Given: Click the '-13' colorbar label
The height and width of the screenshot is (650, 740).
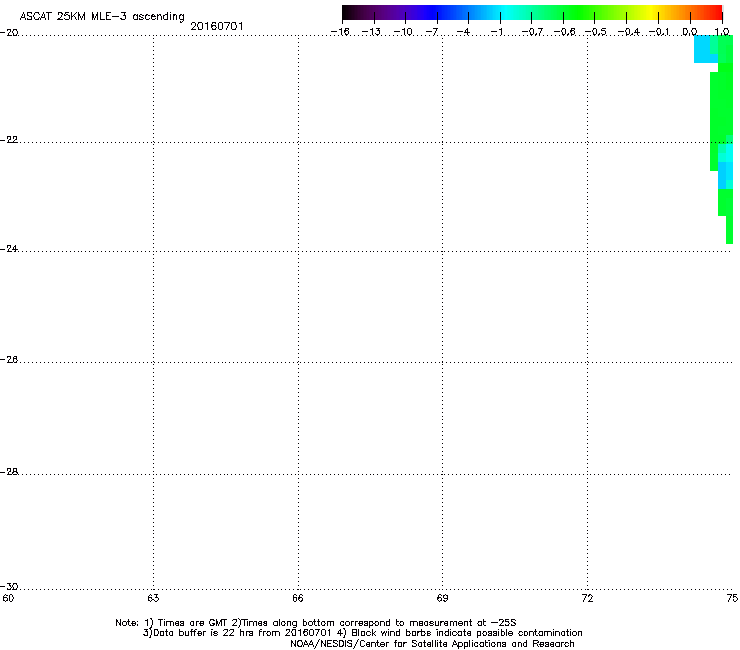Looking at the screenshot, I should (371, 32).
